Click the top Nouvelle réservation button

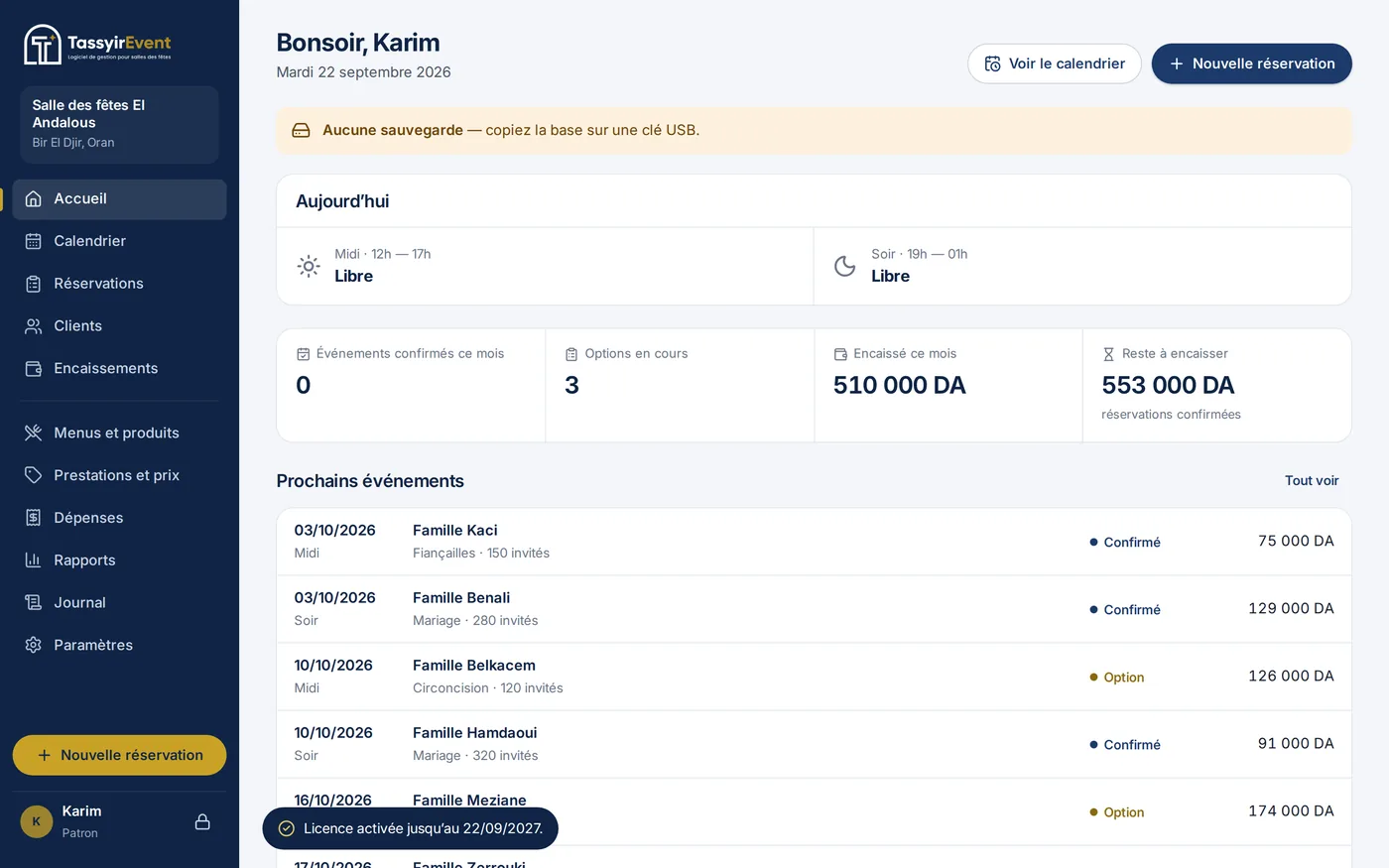pos(1251,63)
